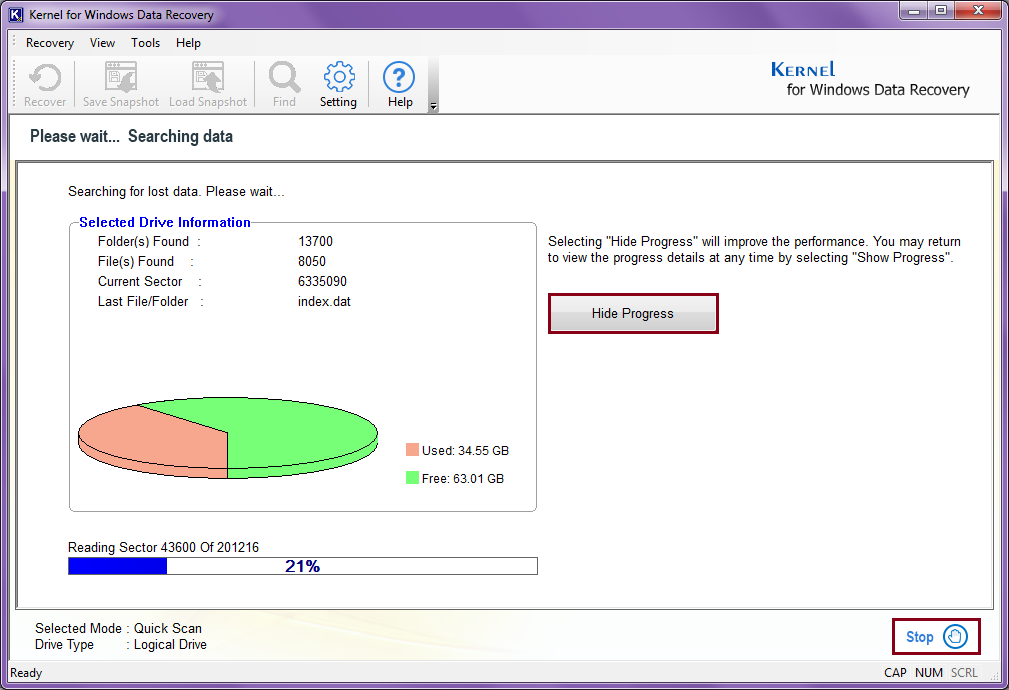The image size is (1009, 690).
Task: Click the Selected Drive Information heading
Action: click(165, 222)
